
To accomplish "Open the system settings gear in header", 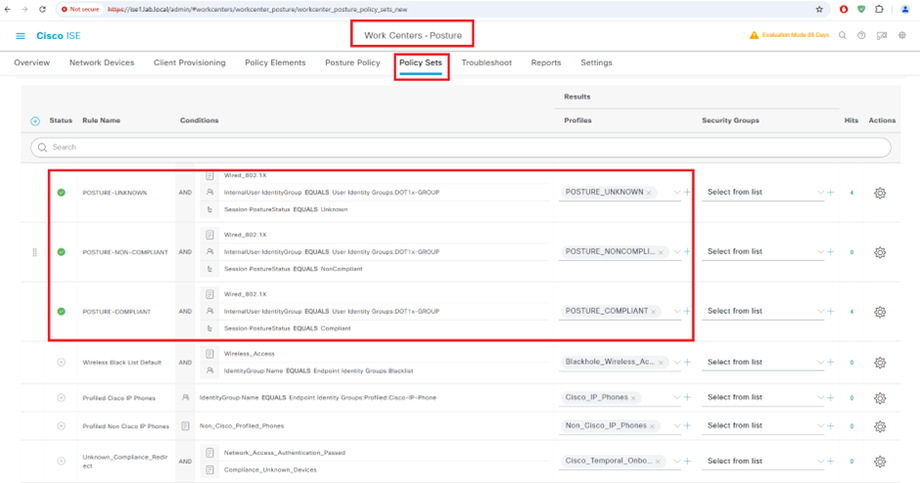I will (902, 35).
